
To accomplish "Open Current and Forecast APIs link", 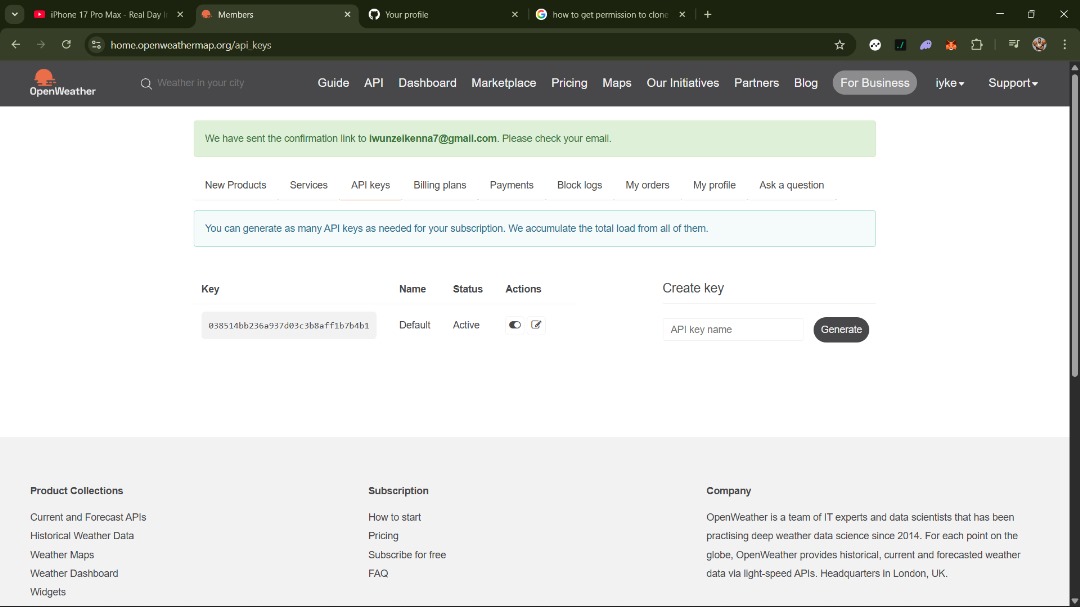I will click(x=88, y=517).
